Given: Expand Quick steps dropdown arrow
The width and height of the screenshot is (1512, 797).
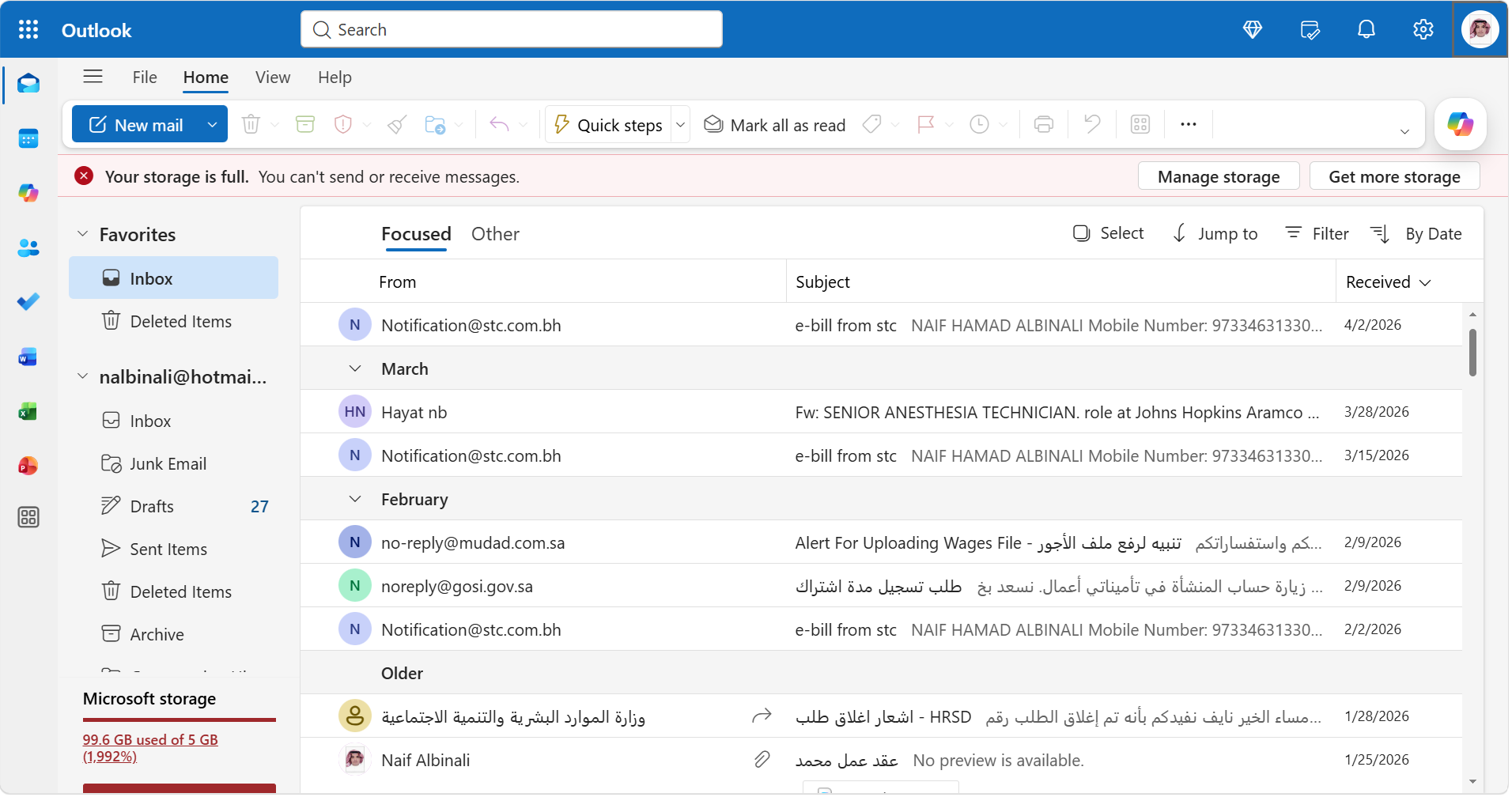Looking at the screenshot, I should pos(680,125).
